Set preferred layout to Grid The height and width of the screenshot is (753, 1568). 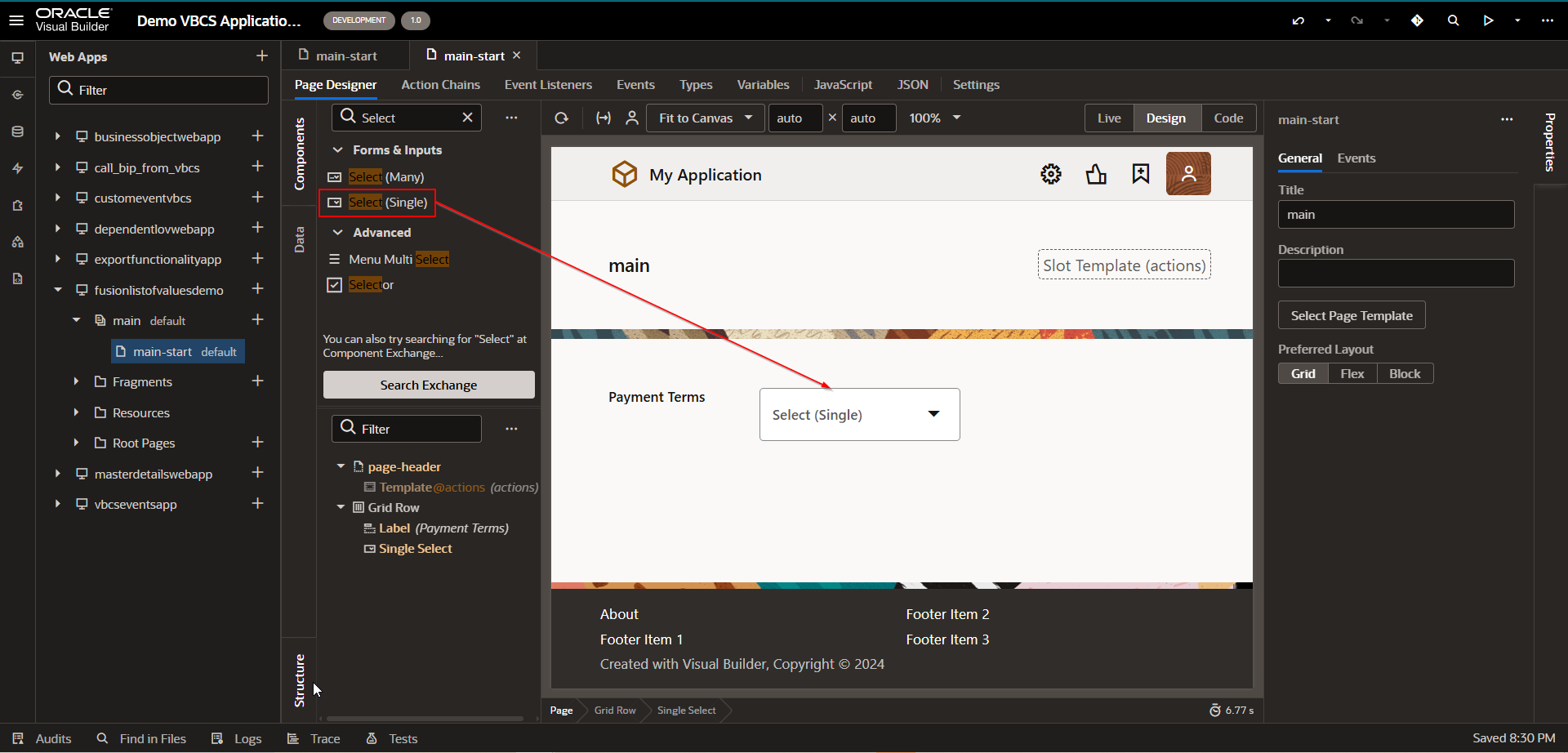pos(1303,373)
